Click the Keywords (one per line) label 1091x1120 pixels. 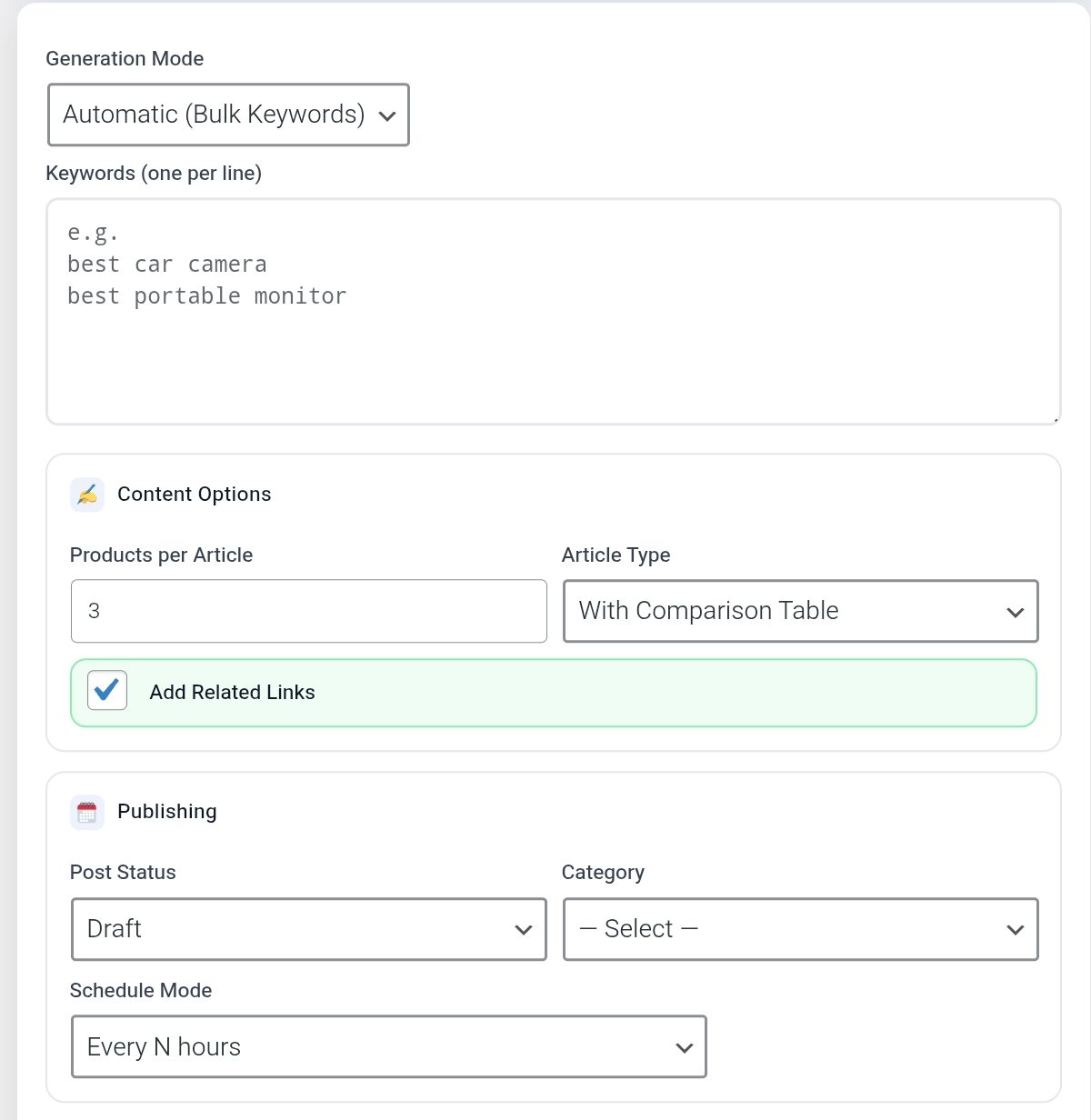154,174
